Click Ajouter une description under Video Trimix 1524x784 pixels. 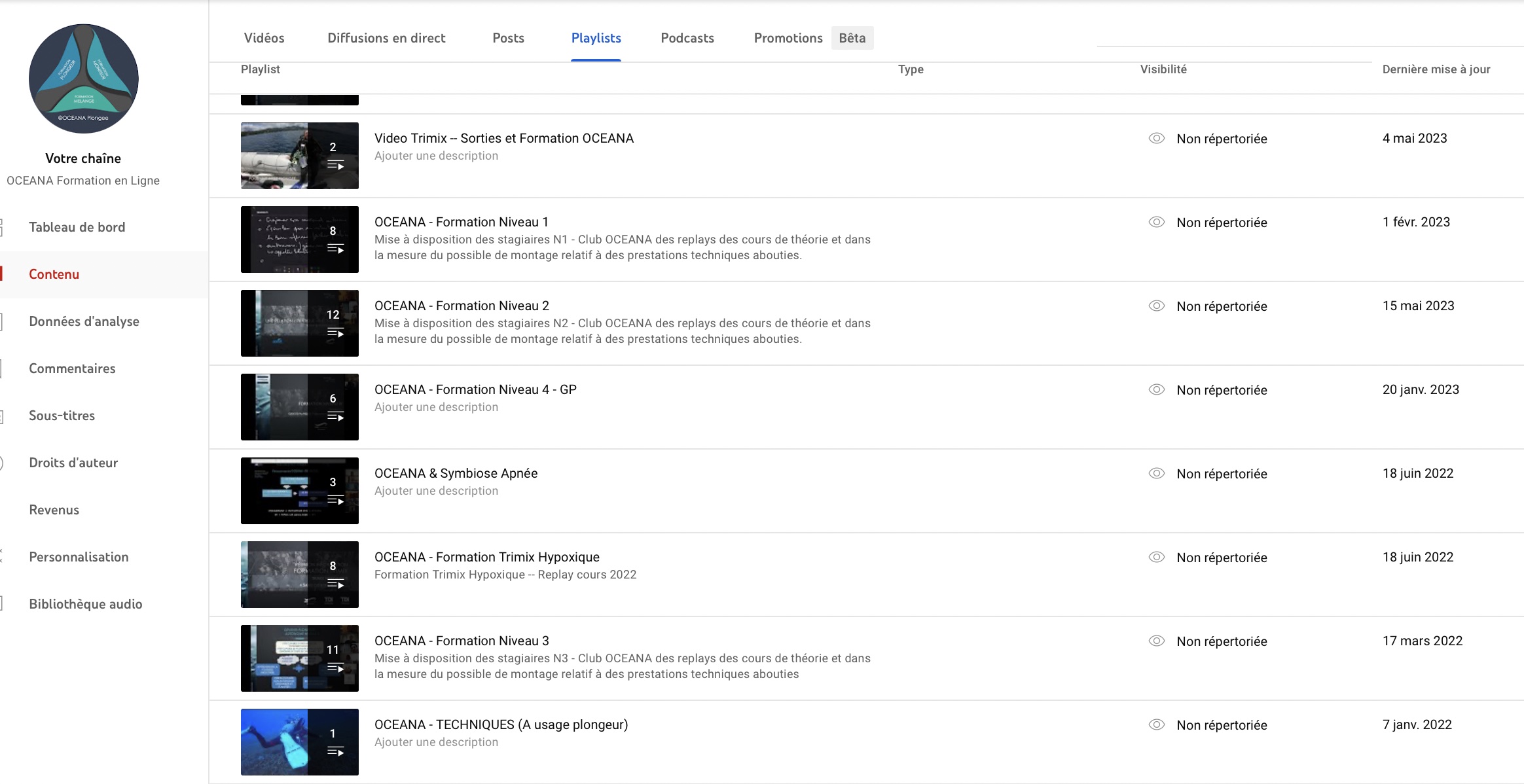[x=436, y=156]
